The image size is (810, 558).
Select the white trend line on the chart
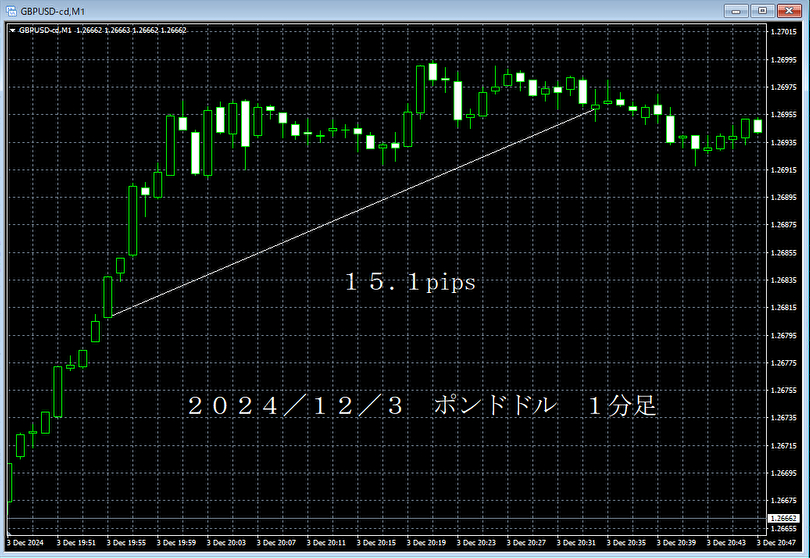pos(353,212)
